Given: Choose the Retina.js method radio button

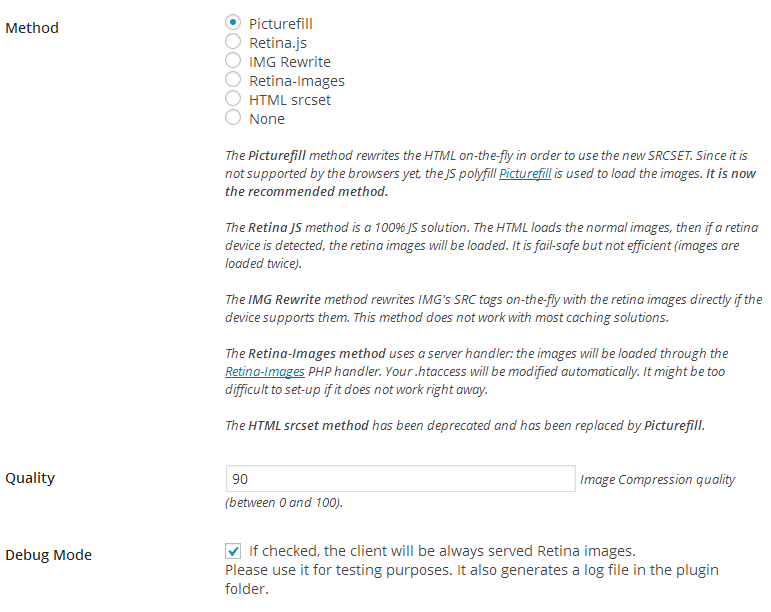Looking at the screenshot, I should (233, 41).
